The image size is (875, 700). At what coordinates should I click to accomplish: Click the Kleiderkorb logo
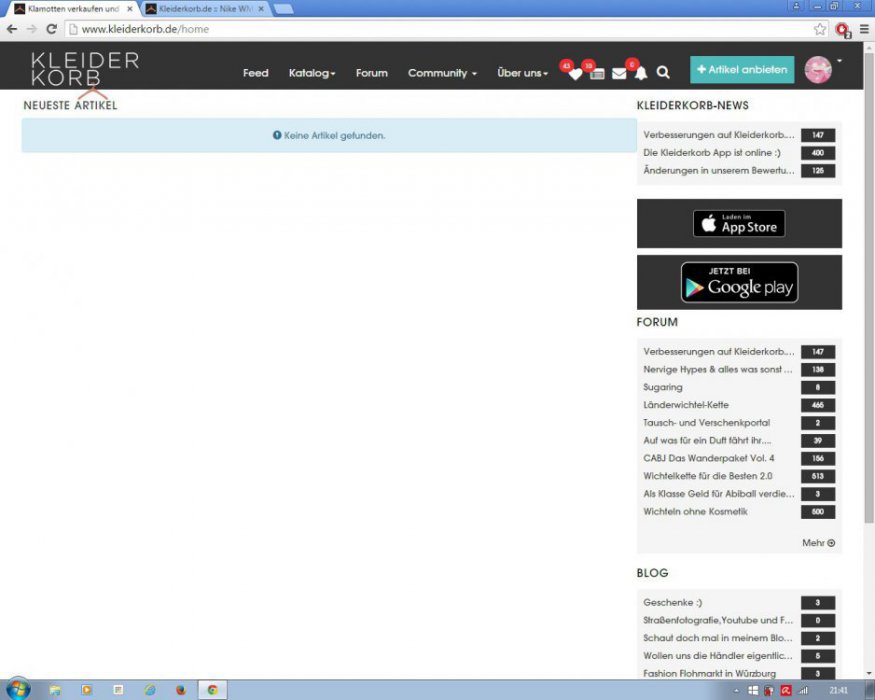[x=85, y=69]
